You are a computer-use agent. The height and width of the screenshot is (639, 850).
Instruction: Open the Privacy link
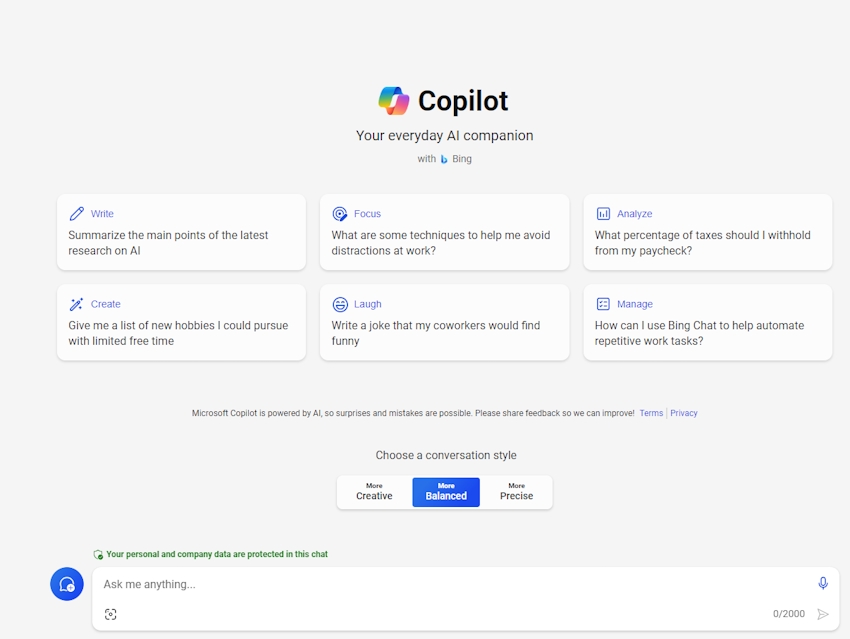684,412
